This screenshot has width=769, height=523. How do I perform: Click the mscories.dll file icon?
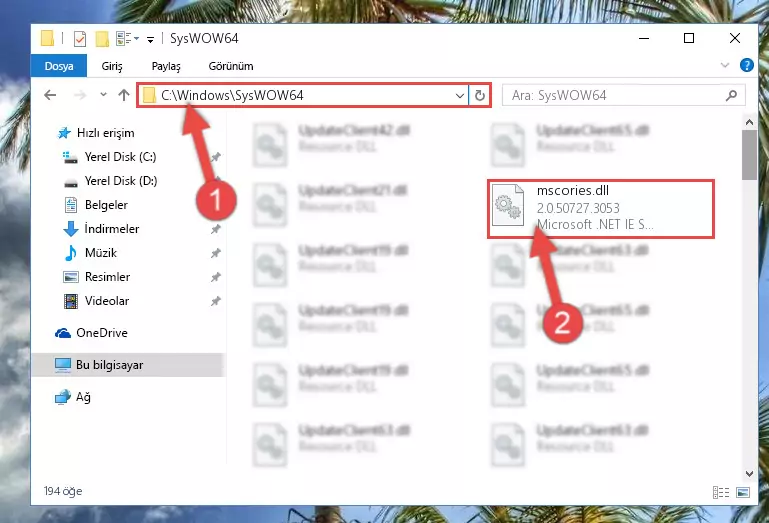tap(508, 206)
